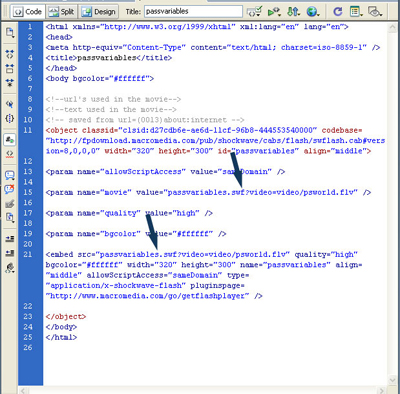This screenshot has height=394, width=400.
Task: Open the Validate Markup green arrow icon
Action: [274, 12]
